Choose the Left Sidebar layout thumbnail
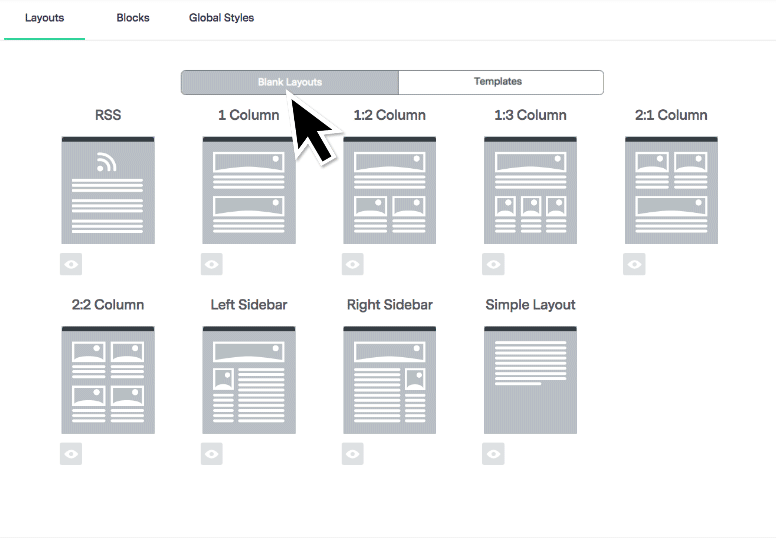The height and width of the screenshot is (538, 776). click(249, 380)
